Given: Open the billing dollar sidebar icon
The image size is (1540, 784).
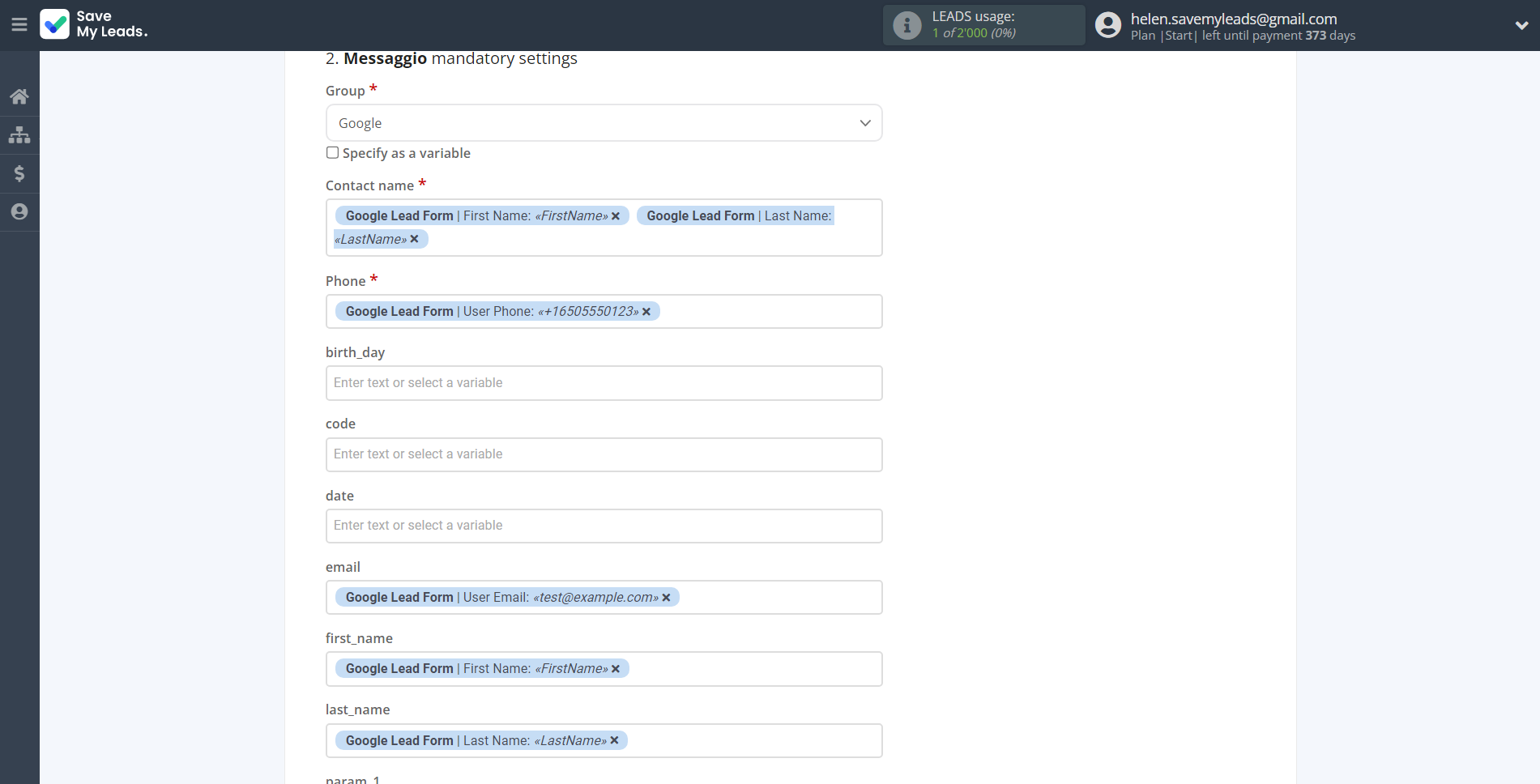Looking at the screenshot, I should click(19, 173).
